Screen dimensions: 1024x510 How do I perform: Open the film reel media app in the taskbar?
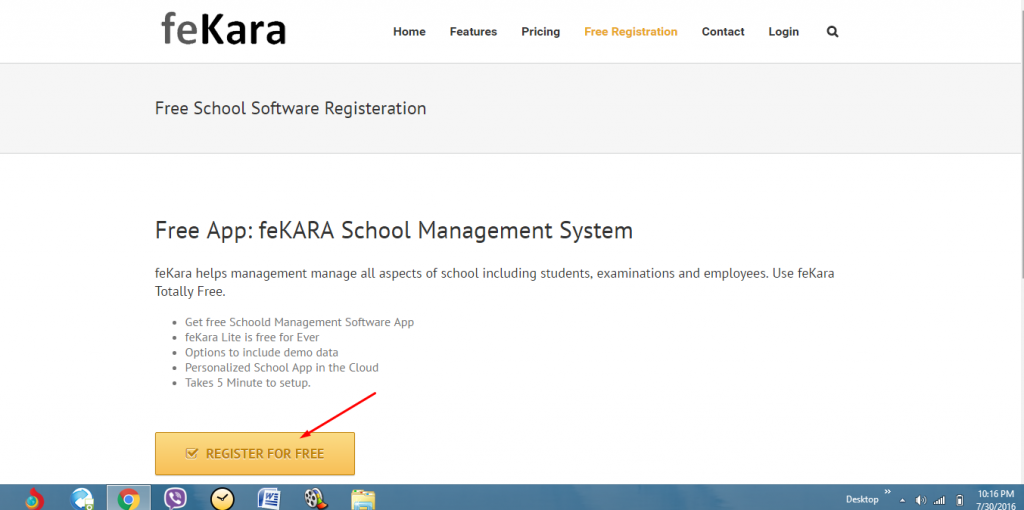(316, 499)
